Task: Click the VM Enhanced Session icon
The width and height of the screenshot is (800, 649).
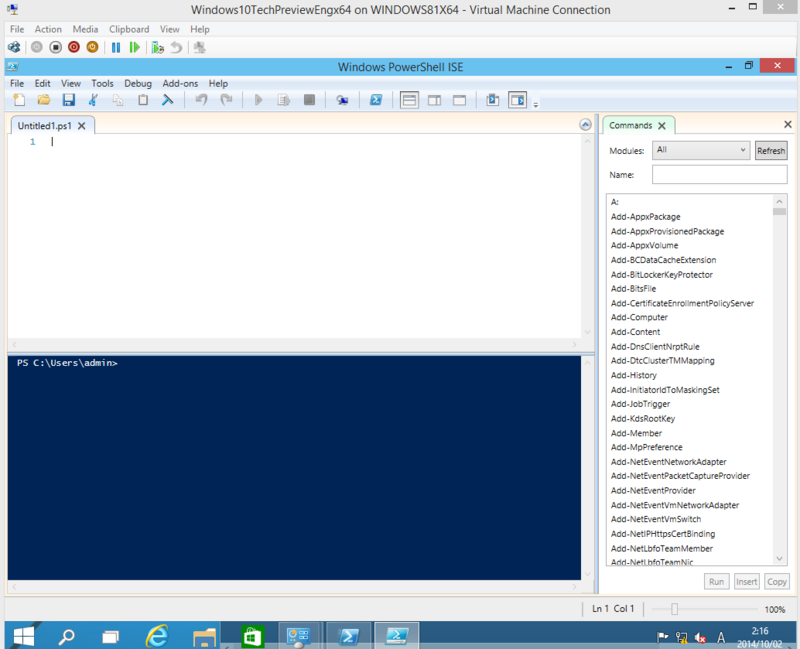Action: click(x=199, y=47)
